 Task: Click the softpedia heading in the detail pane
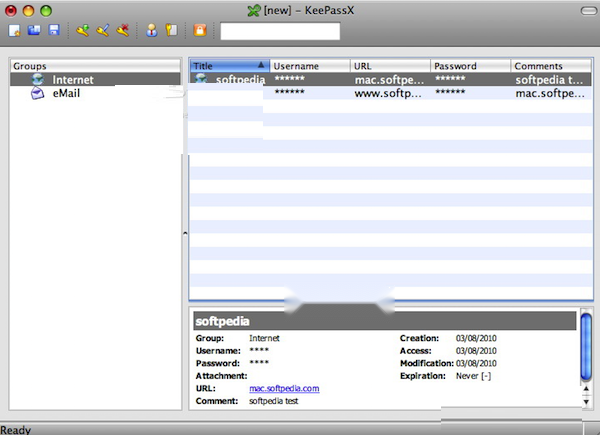[222, 321]
